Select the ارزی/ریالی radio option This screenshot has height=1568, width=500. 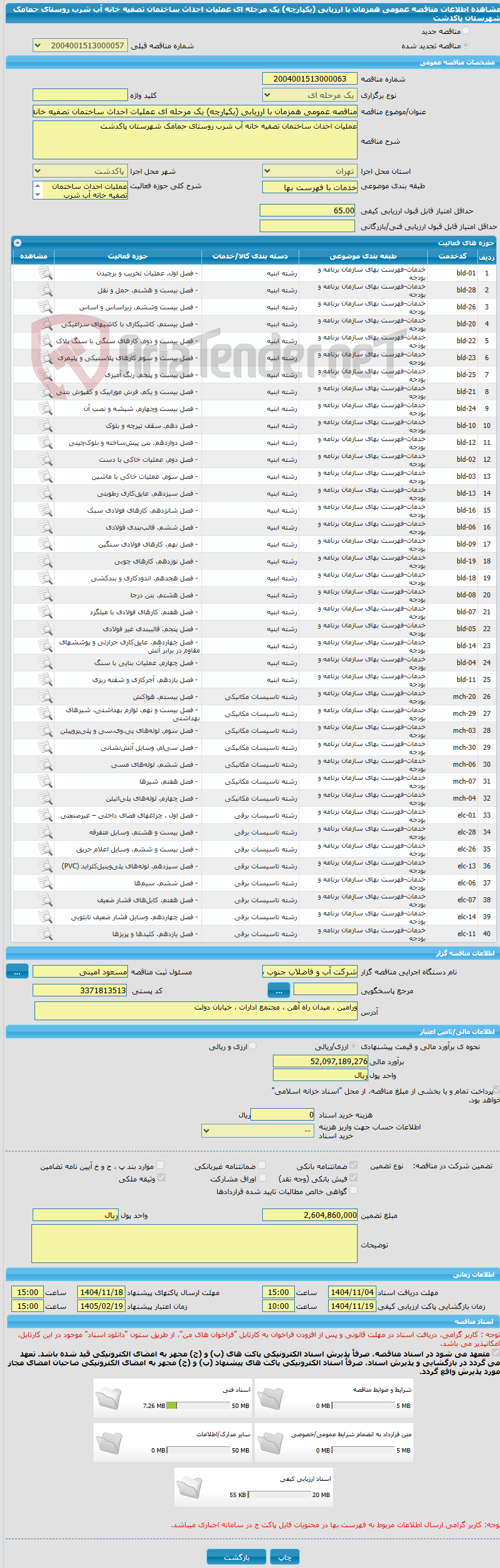click(354, 1046)
